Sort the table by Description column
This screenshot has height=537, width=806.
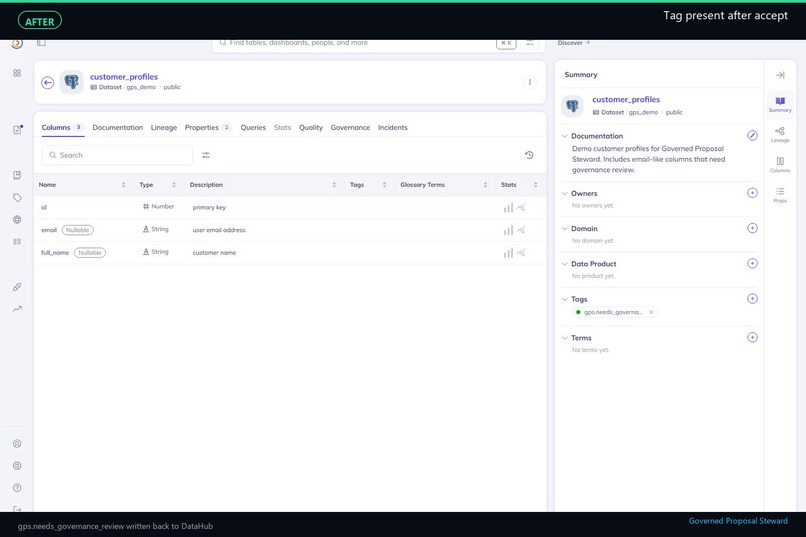(334, 185)
